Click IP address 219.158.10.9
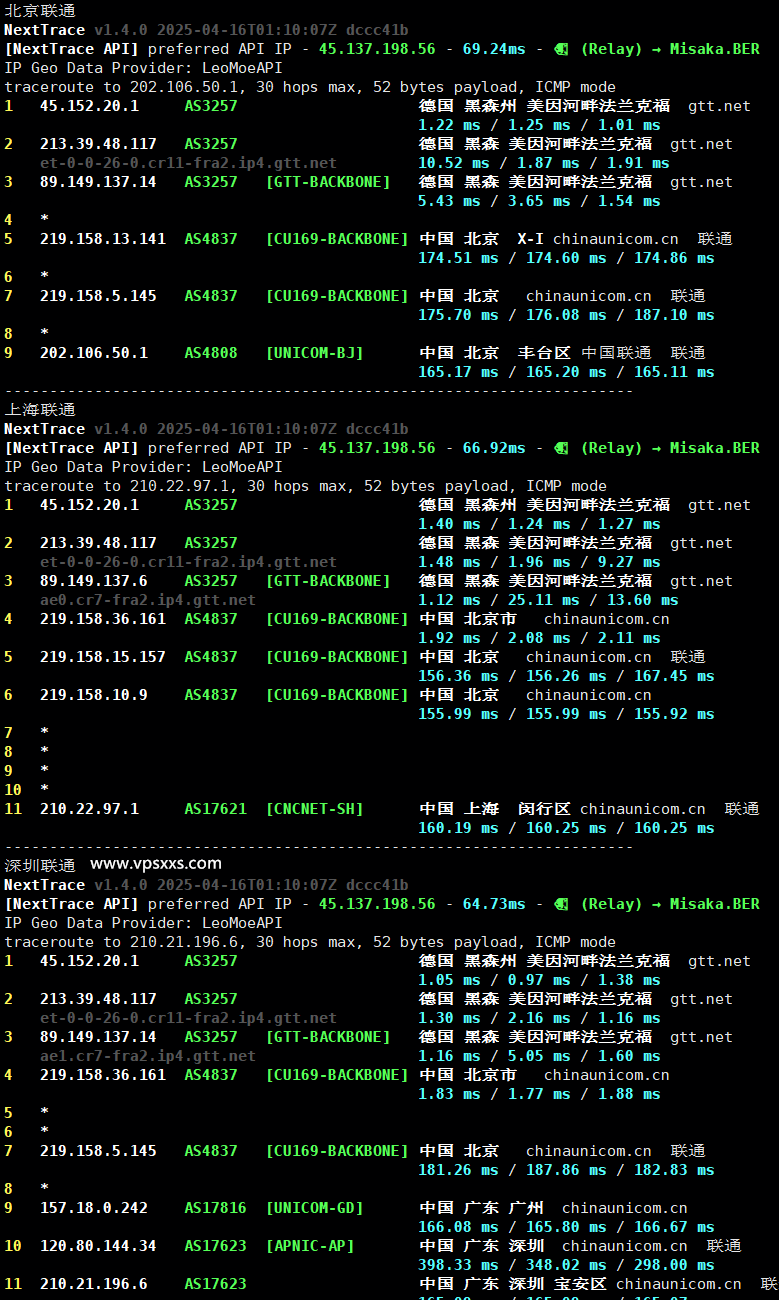Screen dimensions: 779x1300 [94, 695]
